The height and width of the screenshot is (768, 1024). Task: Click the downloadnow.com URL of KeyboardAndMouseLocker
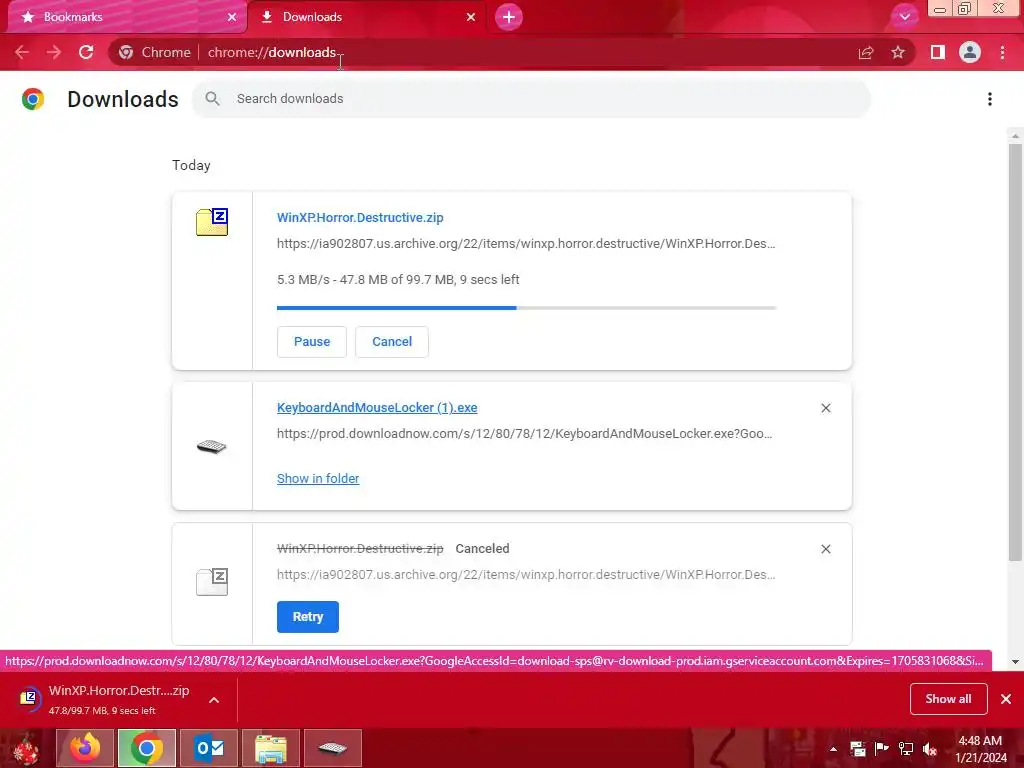(x=524, y=434)
